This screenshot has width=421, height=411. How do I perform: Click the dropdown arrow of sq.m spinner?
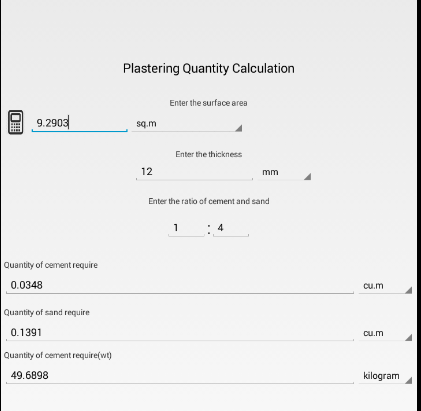coord(239,128)
